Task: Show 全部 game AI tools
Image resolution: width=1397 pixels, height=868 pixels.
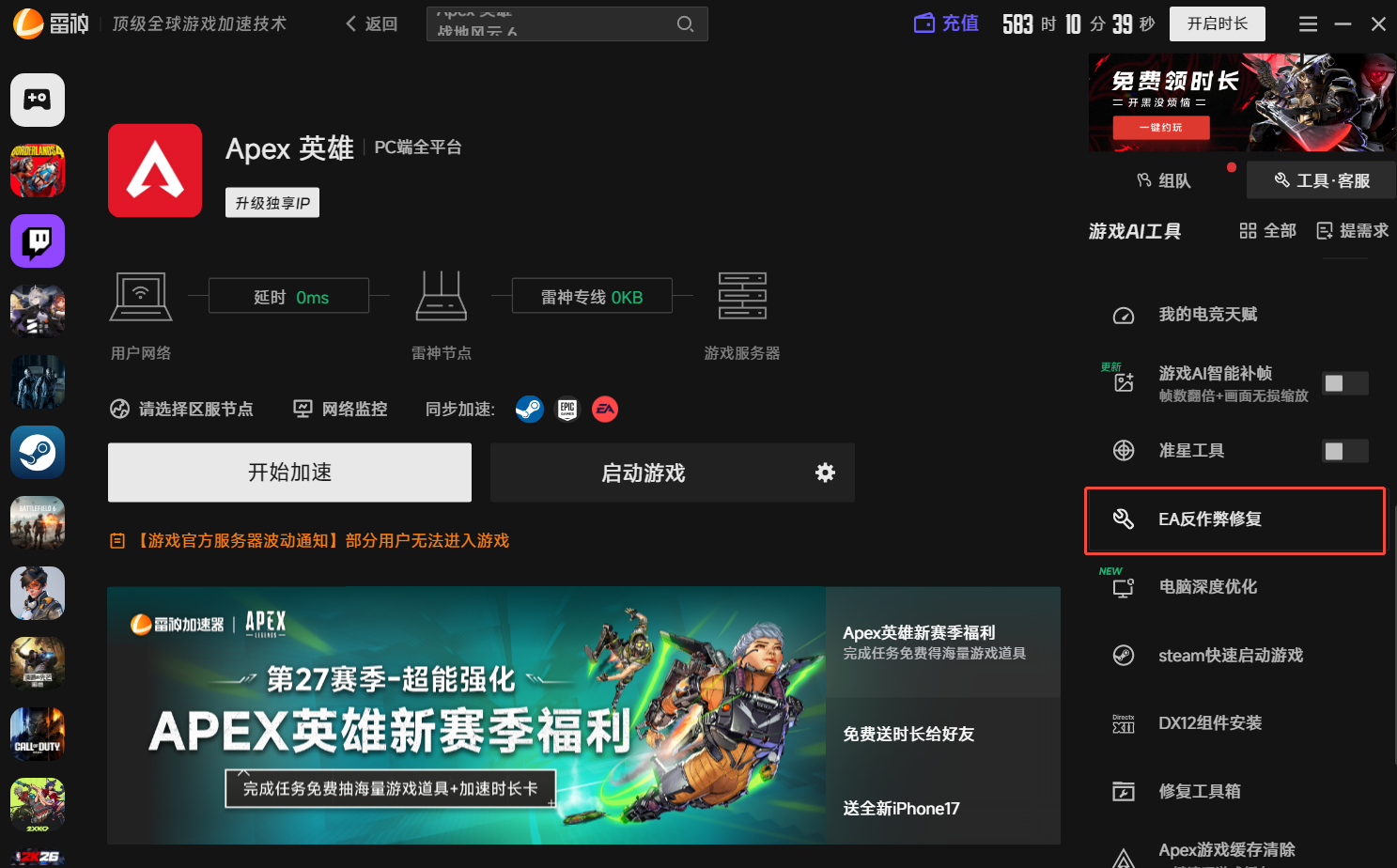Action: pyautogui.click(x=1267, y=231)
